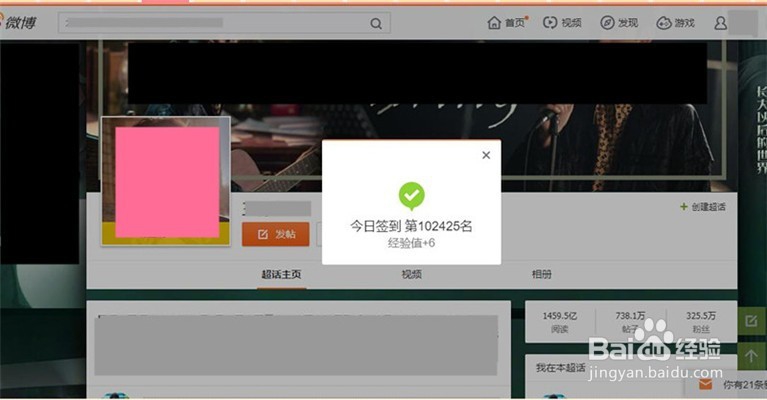Click the green compose floating icon

coord(751,321)
